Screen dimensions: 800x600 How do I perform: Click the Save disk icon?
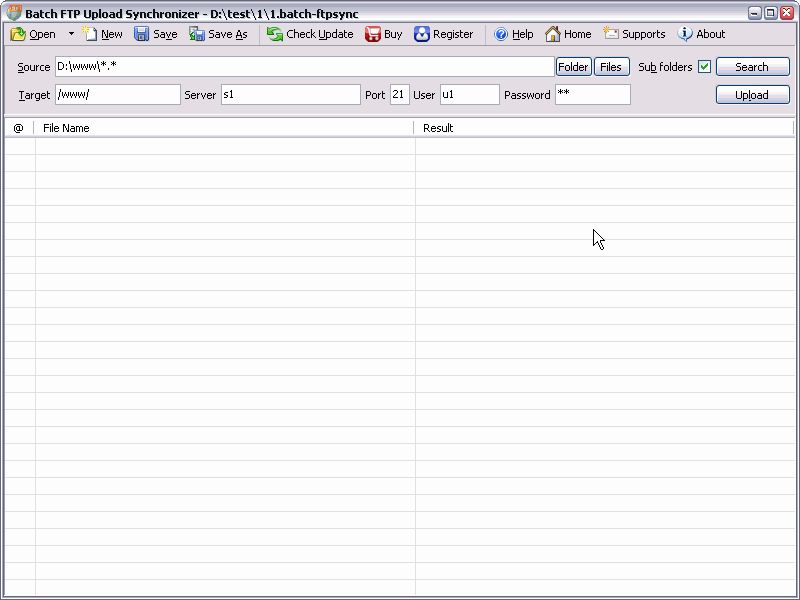[142, 34]
